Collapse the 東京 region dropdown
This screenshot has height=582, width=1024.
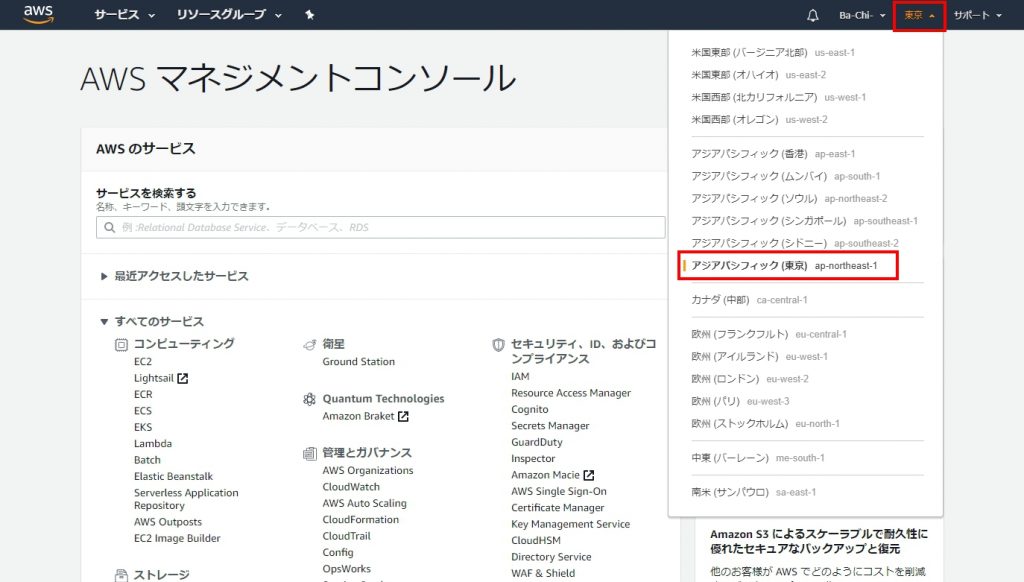[919, 15]
